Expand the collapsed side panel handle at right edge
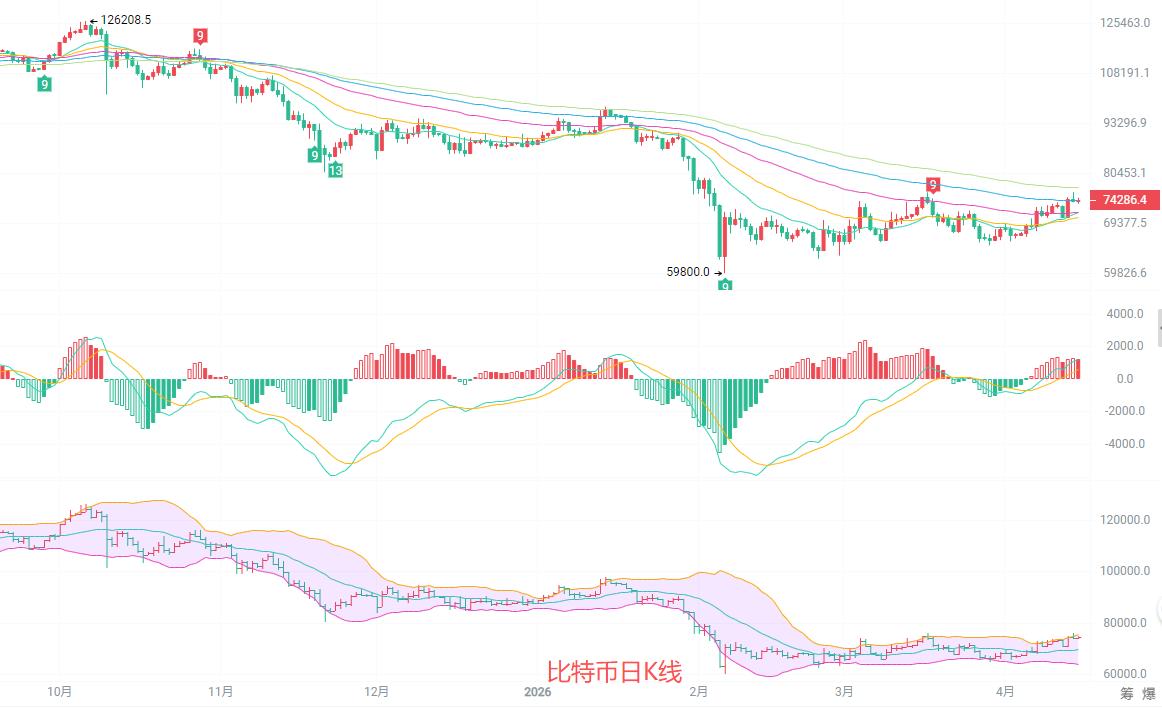 coord(1159,328)
